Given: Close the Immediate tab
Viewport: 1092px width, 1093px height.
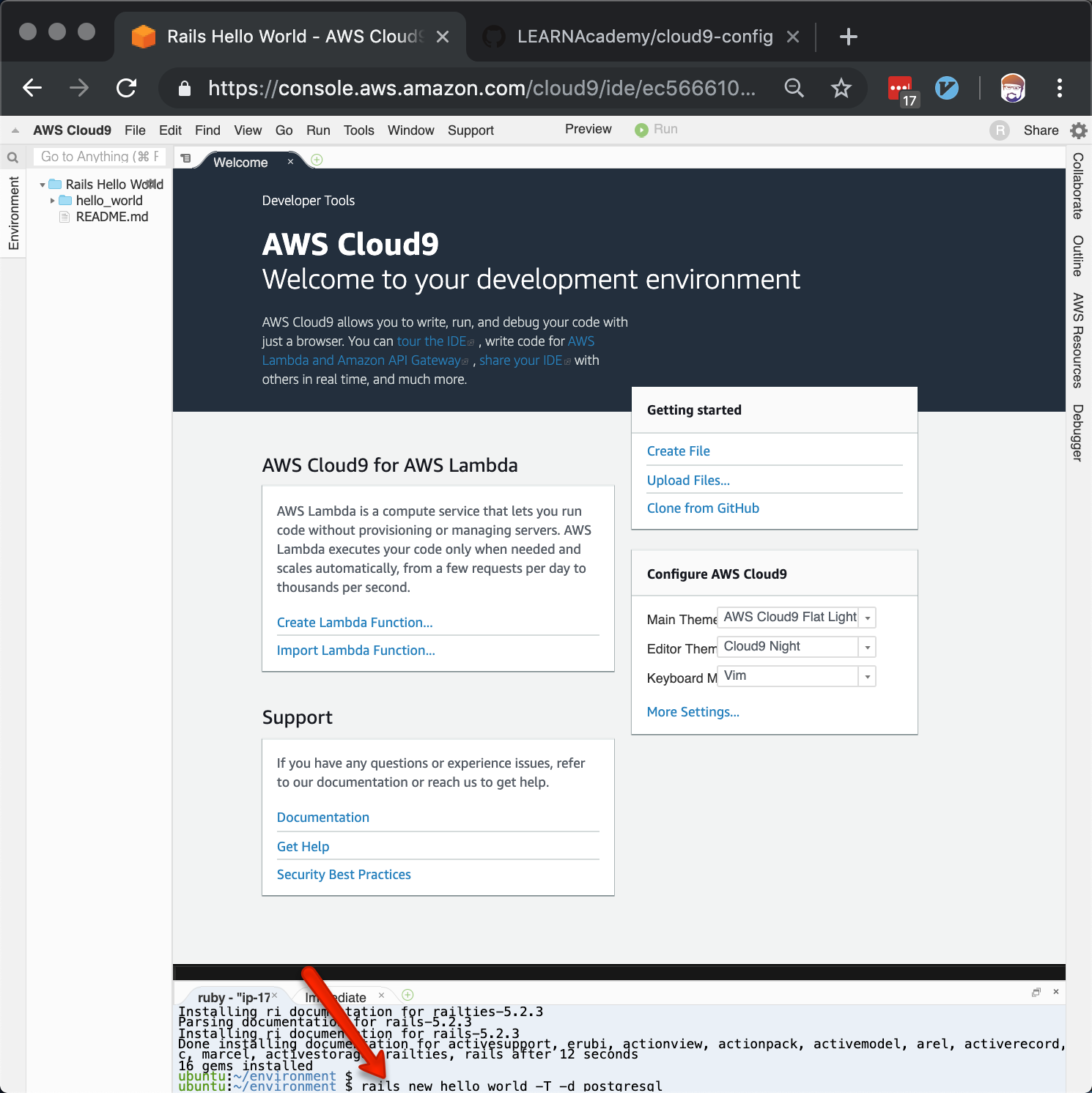Looking at the screenshot, I should click(381, 995).
